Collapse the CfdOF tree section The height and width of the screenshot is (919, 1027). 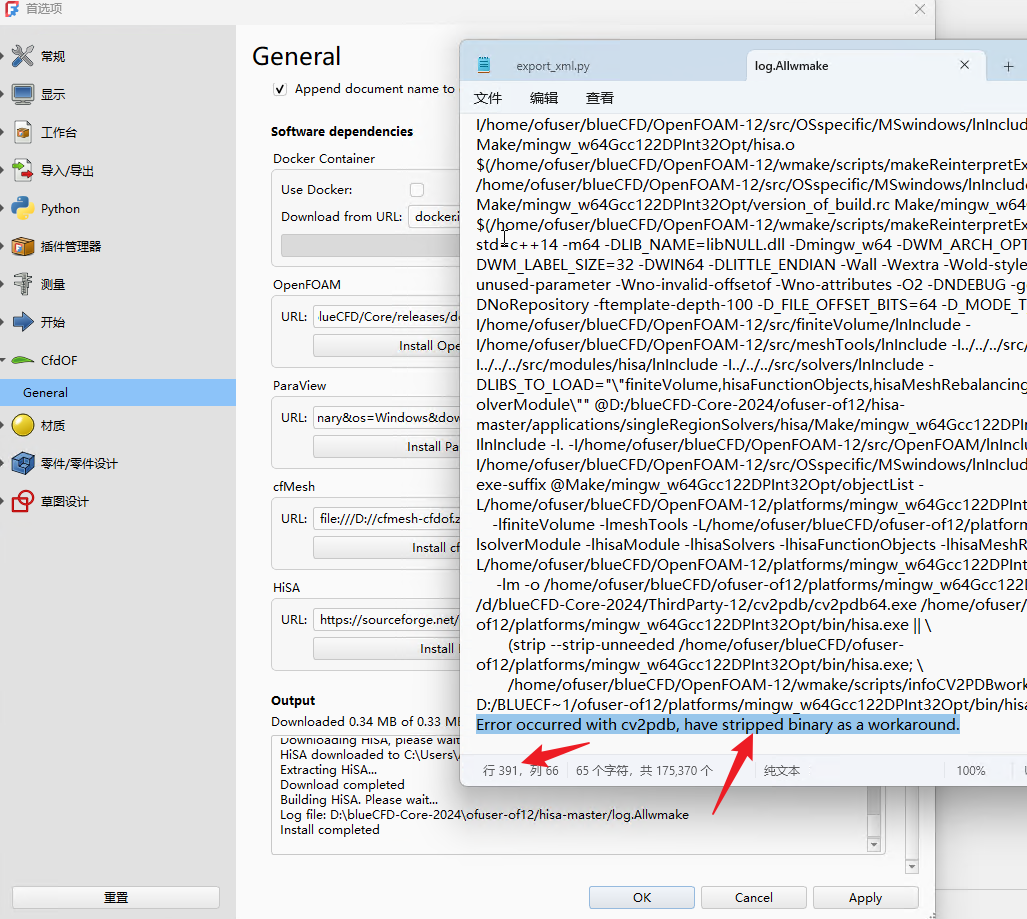coord(3,360)
